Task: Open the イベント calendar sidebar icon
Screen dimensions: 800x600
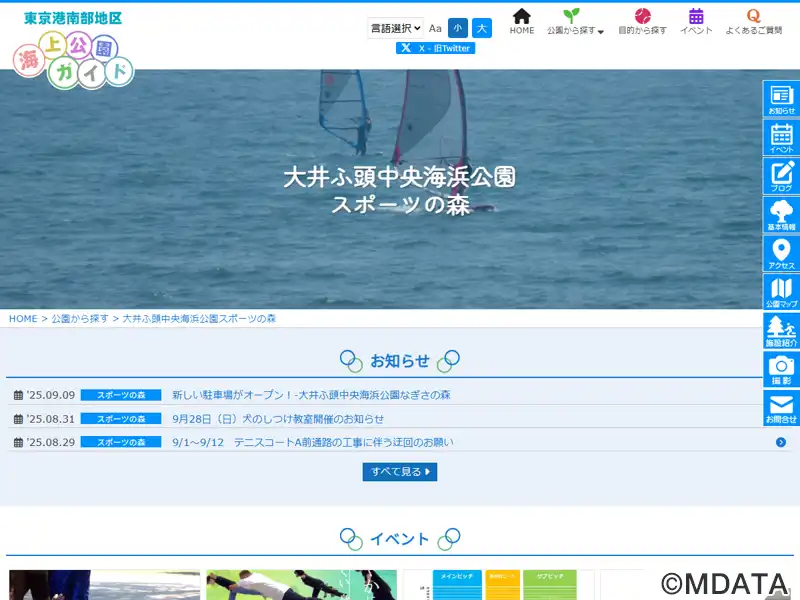Action: coord(781,137)
